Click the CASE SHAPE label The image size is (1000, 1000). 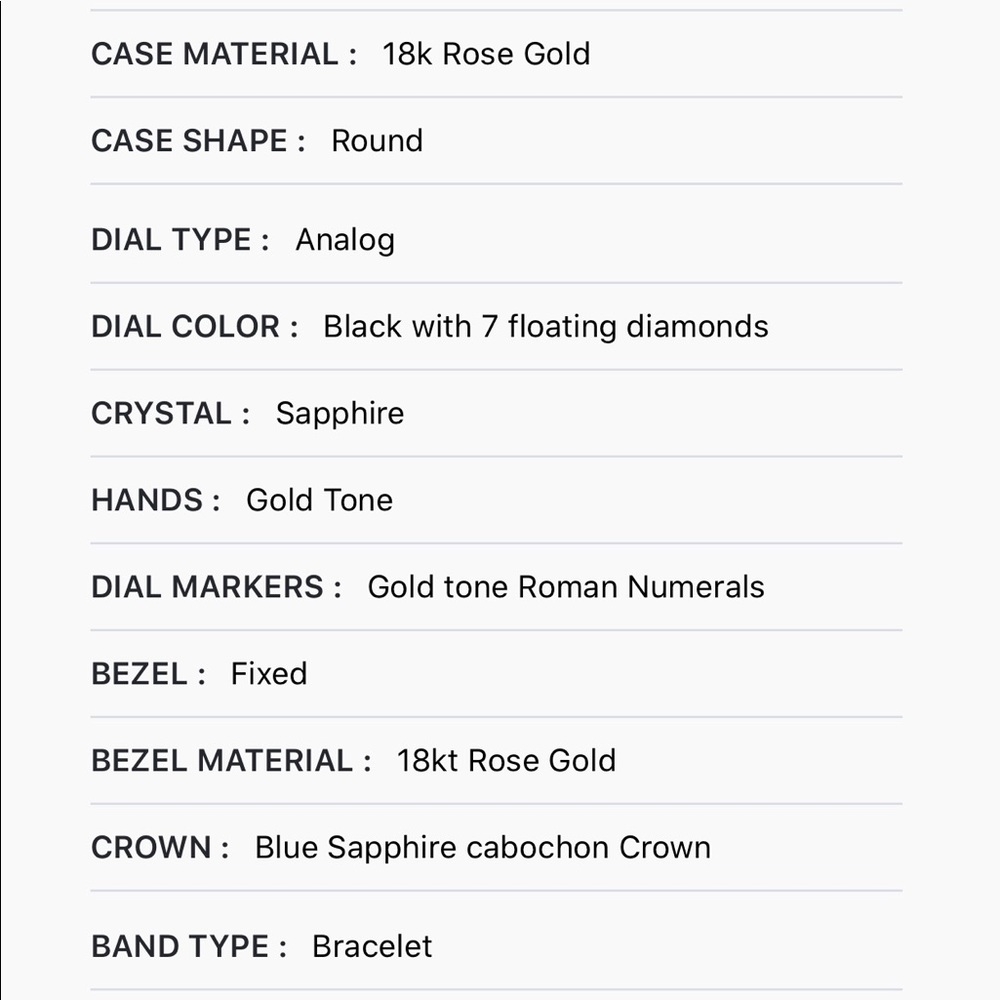tap(198, 140)
